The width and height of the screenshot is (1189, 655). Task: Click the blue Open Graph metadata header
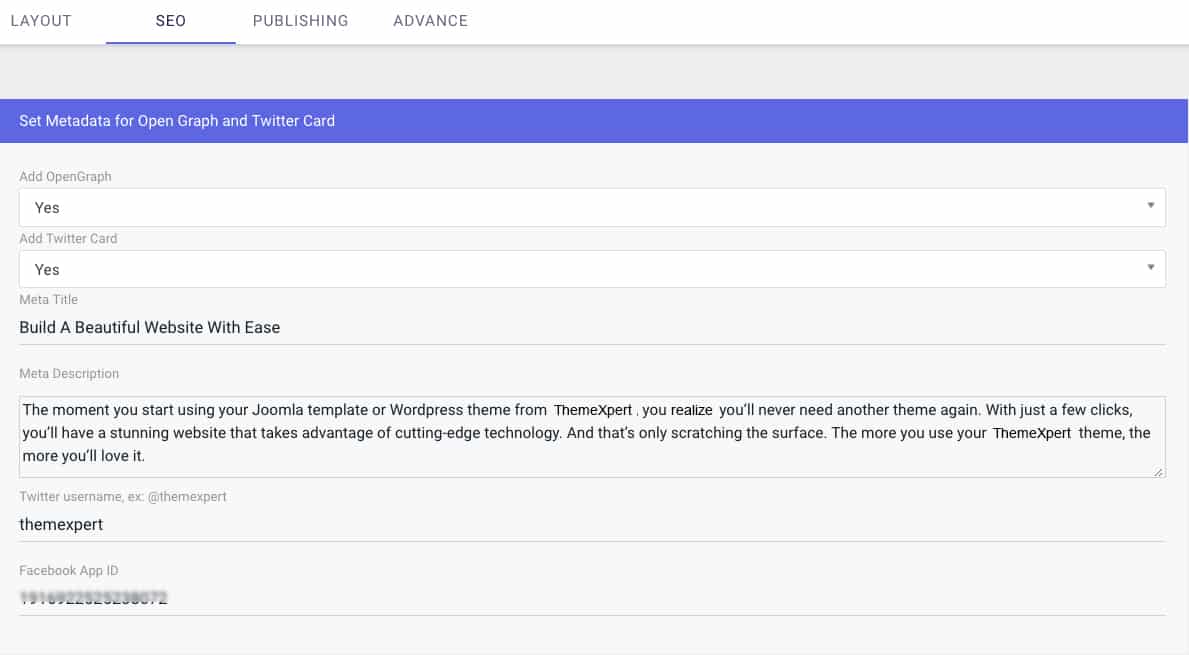tap(176, 120)
